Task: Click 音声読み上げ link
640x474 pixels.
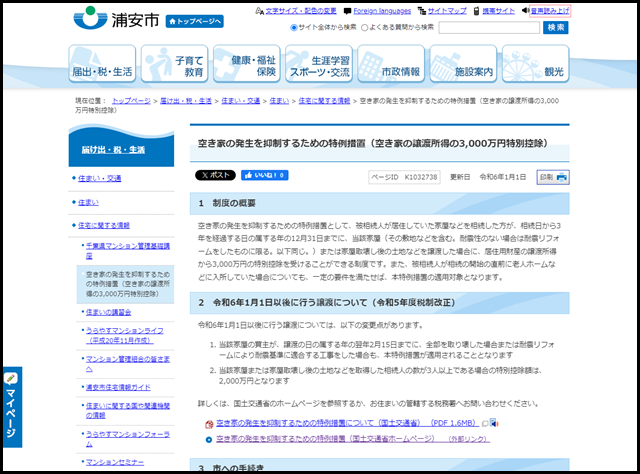Action: pos(550,11)
